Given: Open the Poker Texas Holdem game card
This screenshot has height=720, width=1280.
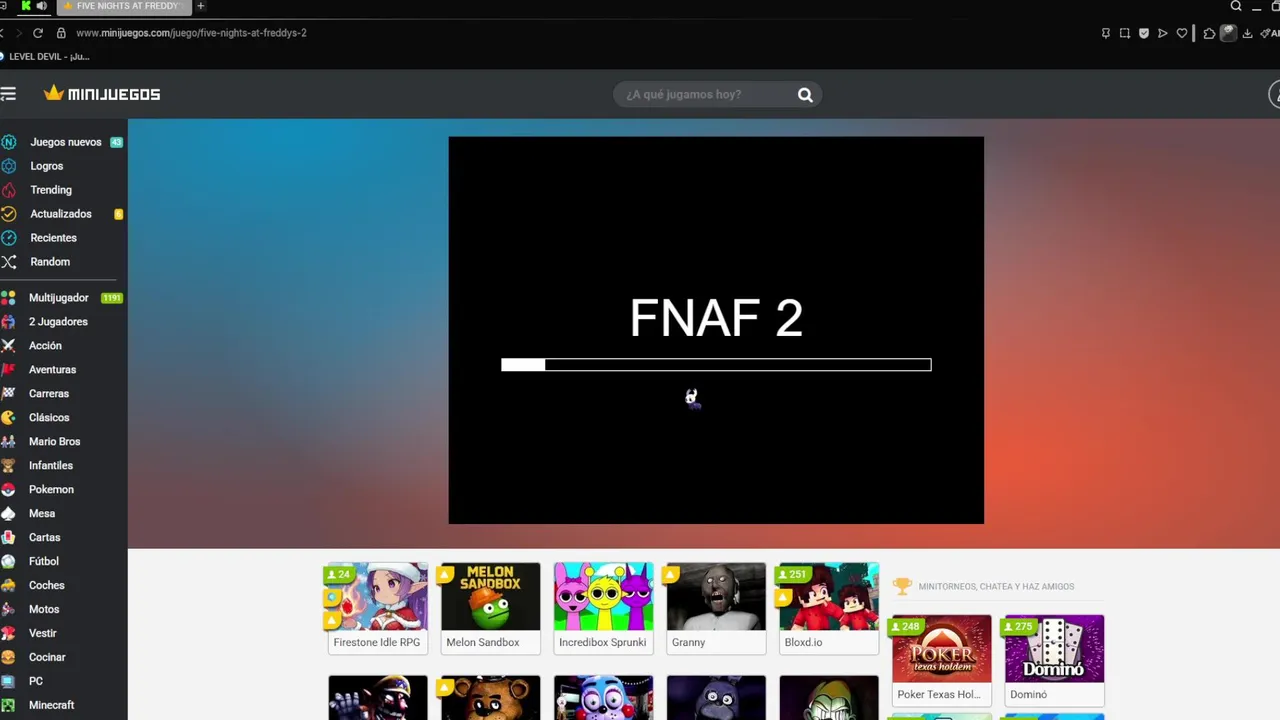Looking at the screenshot, I should [941, 660].
